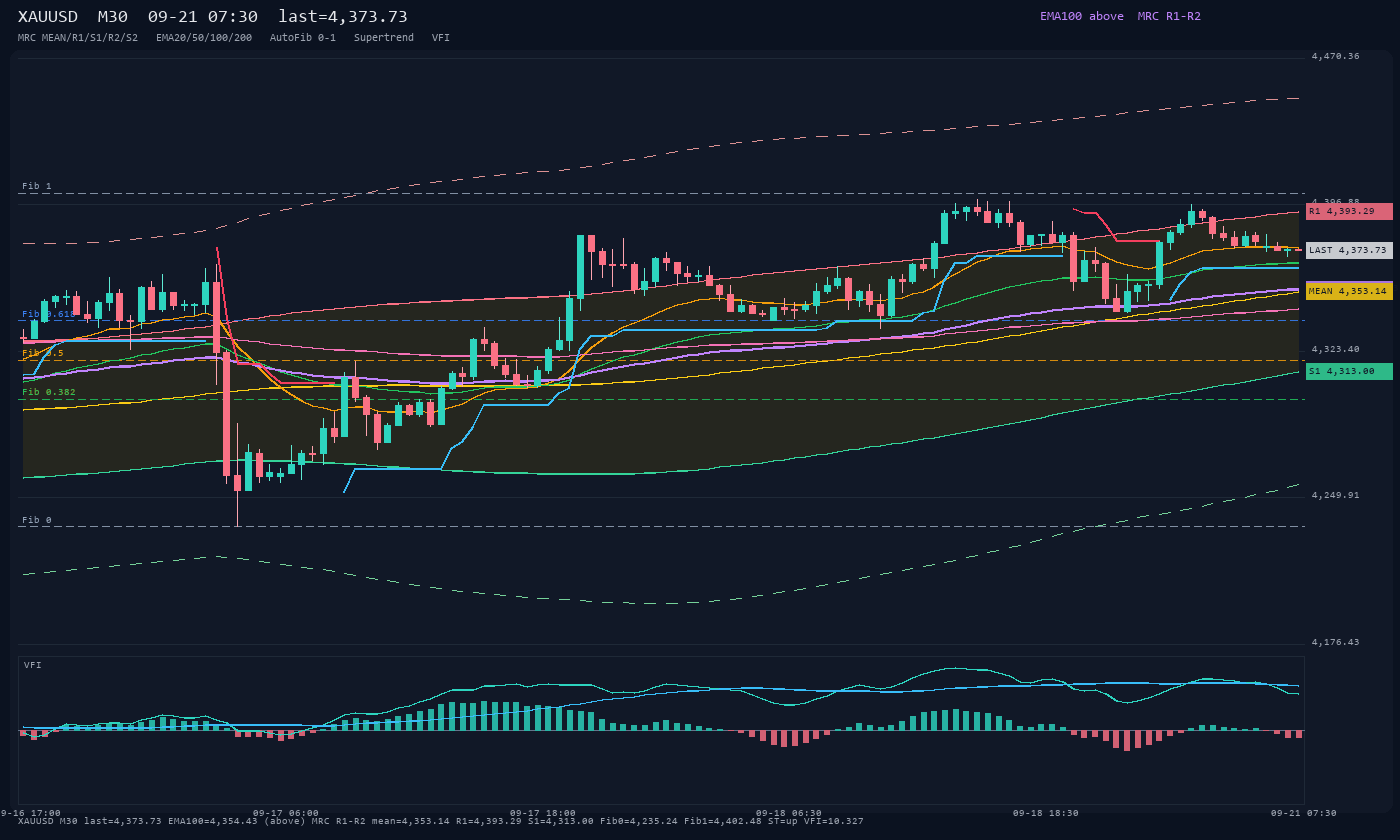Click the Fib 1 level label
Screen dimensions: 1400x840
pos(37,186)
